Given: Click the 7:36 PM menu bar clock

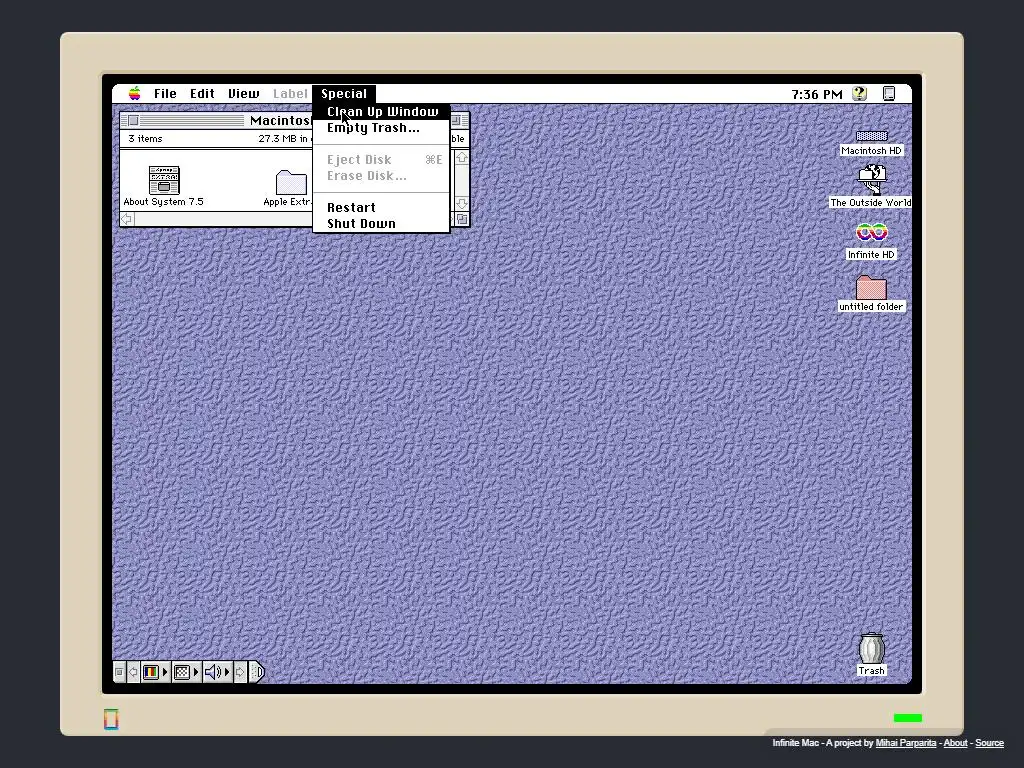Looking at the screenshot, I should pos(817,95).
